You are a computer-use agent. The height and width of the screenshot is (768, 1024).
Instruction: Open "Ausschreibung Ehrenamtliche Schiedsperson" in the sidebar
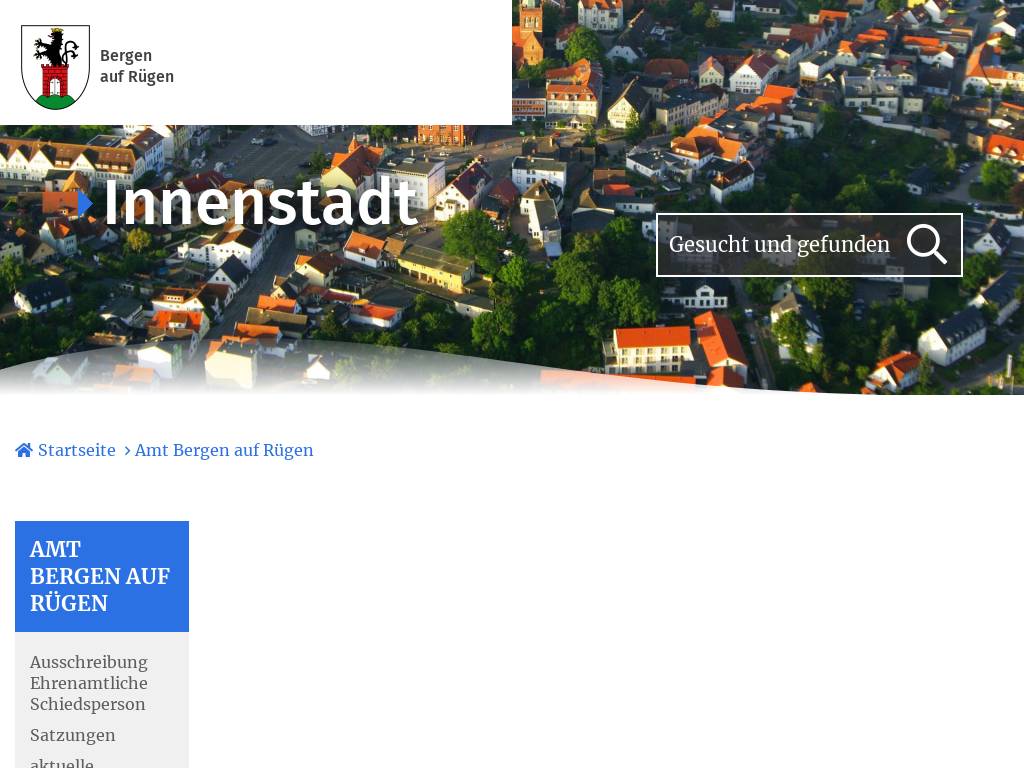pyautogui.click(x=89, y=683)
